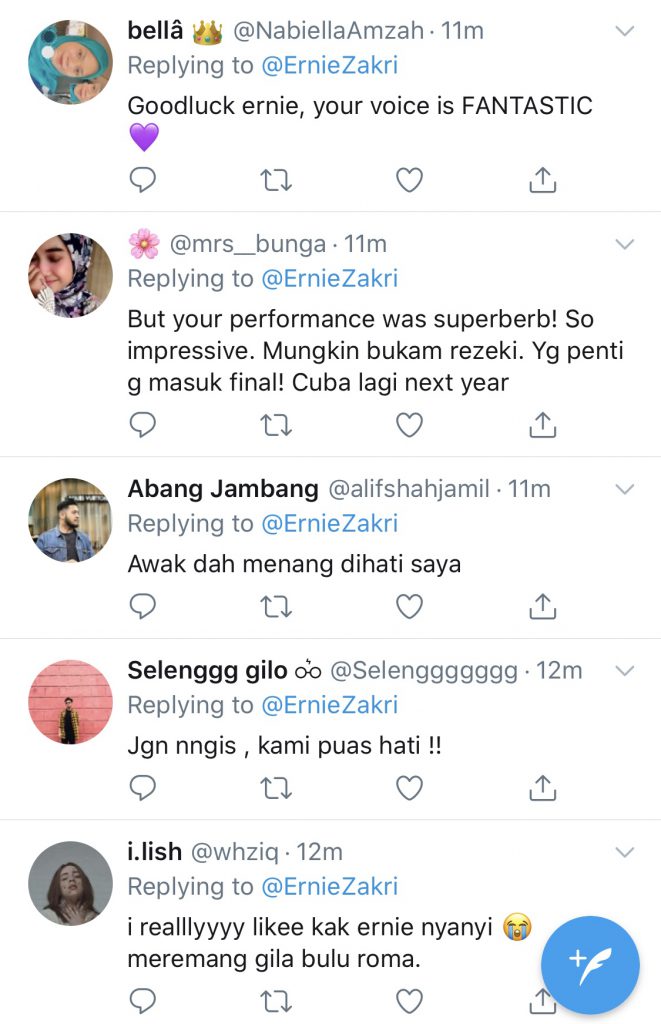The image size is (661, 1024).
Task: Open the chevron menu on i.lish's tweet
Action: pyautogui.click(x=625, y=852)
